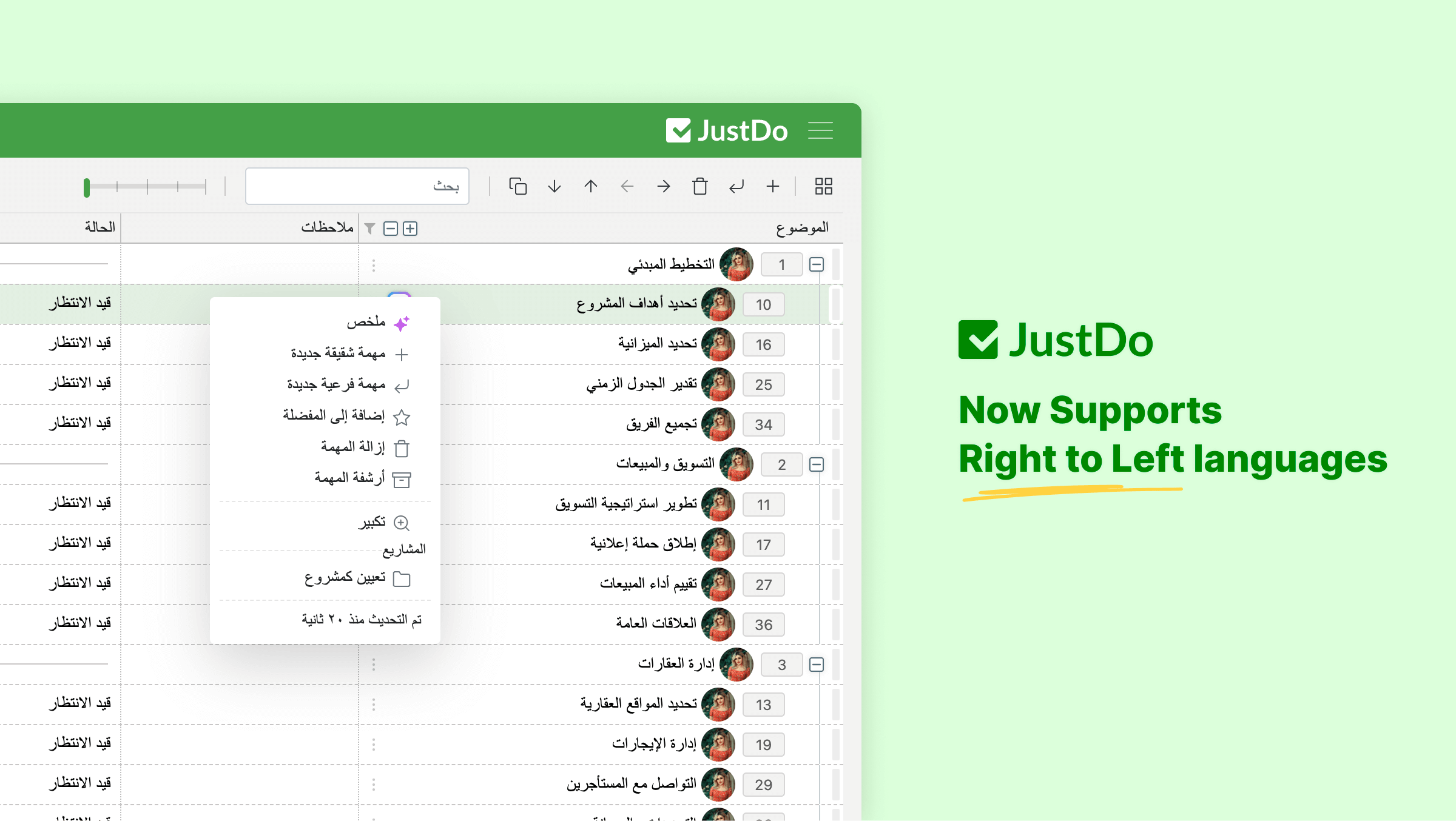Click the remove notes column toggle
Image resolution: width=1456 pixels, height=821 pixels.
(390, 228)
